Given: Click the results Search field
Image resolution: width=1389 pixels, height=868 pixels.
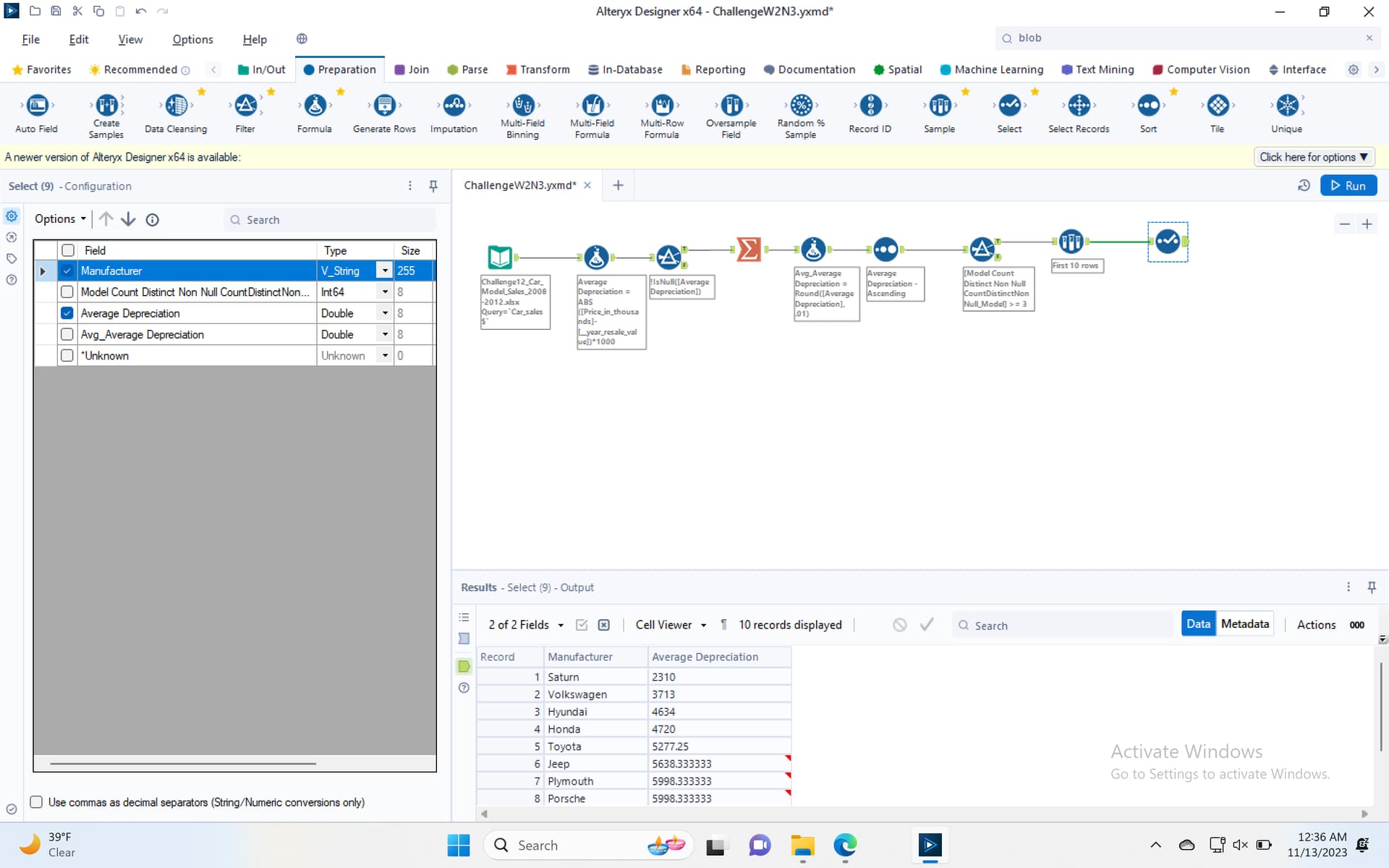Looking at the screenshot, I should pyautogui.click(x=1063, y=625).
